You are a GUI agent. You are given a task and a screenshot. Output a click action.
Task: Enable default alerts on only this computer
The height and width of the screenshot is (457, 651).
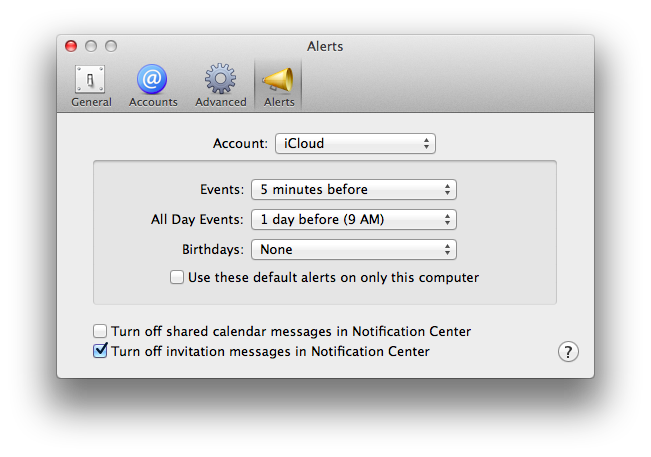(177, 277)
